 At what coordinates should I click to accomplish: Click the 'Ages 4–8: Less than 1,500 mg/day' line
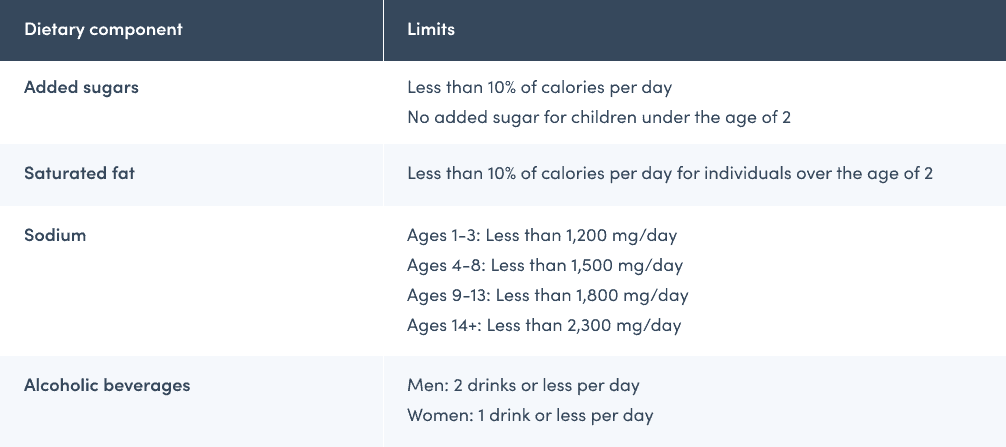pos(545,266)
